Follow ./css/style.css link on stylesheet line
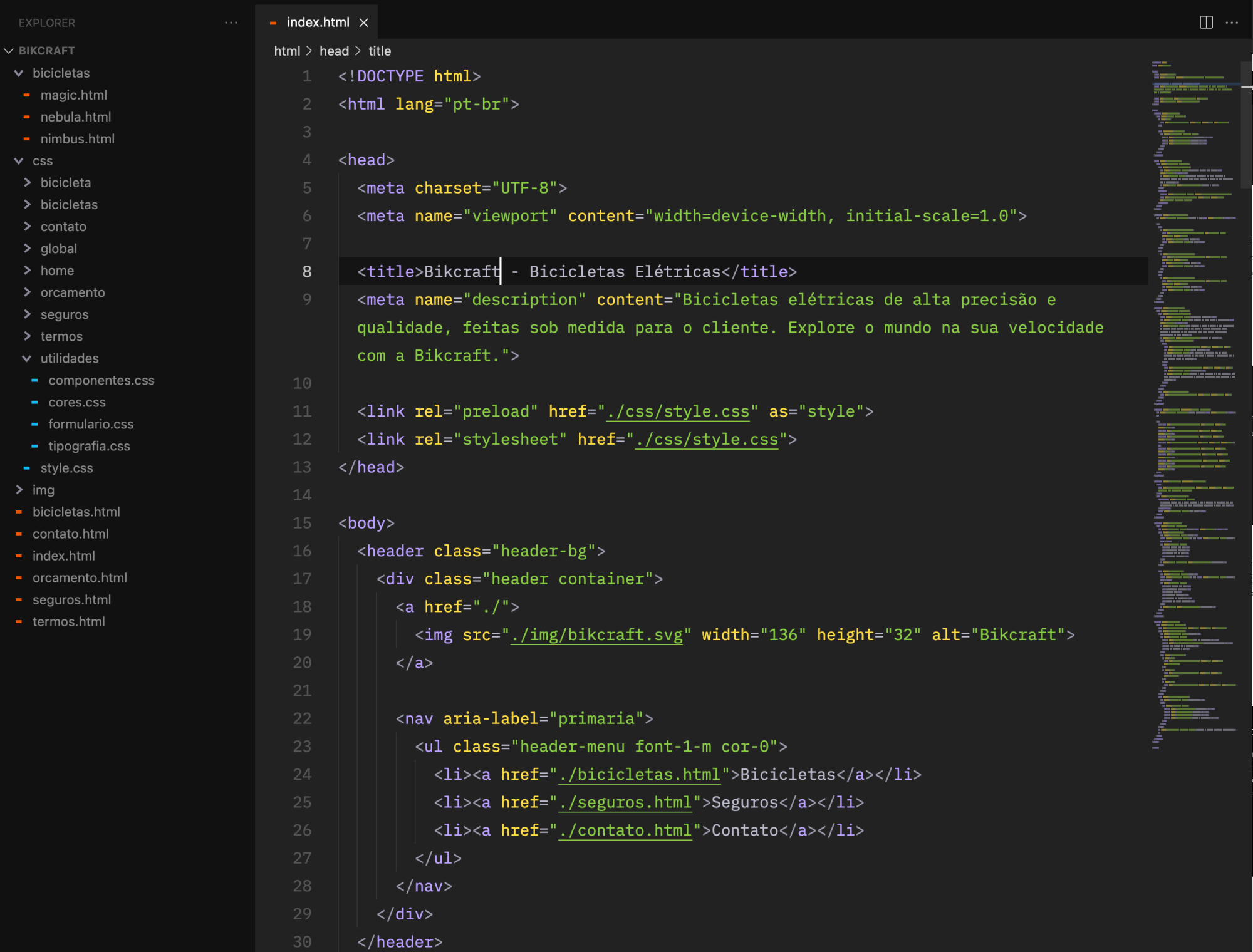Image resolution: width=1253 pixels, height=952 pixels. point(707,440)
